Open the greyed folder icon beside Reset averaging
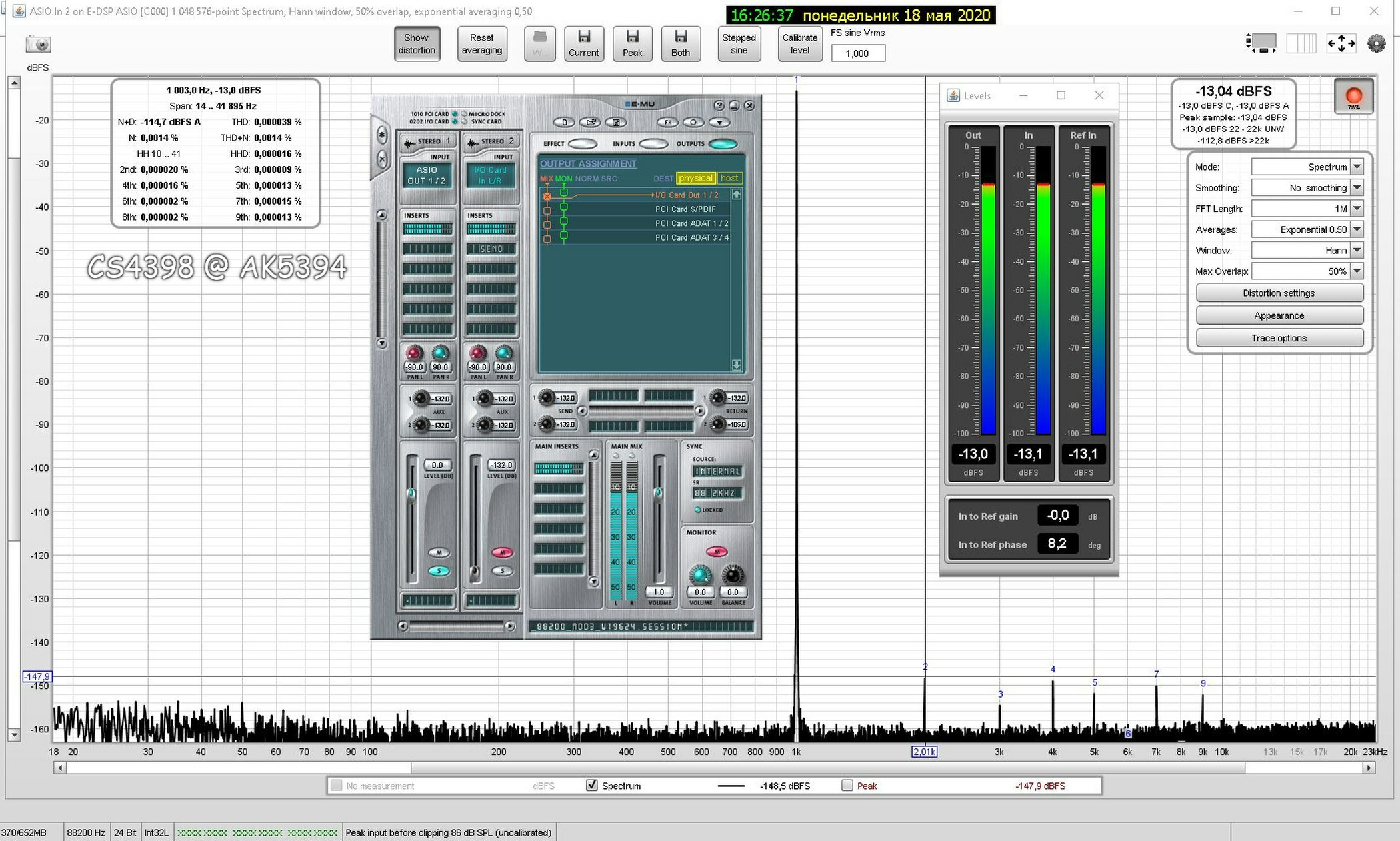The image size is (1400, 841). click(x=540, y=44)
